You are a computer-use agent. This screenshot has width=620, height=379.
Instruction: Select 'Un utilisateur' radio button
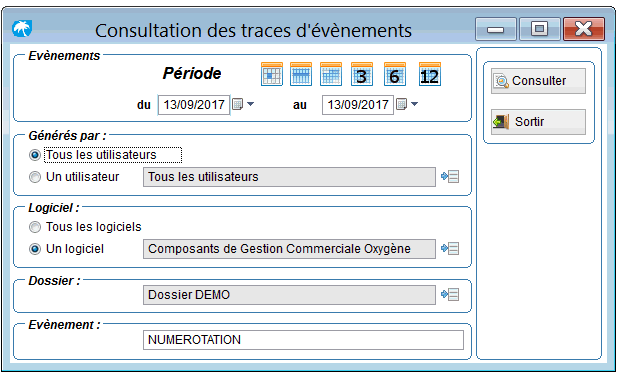[35, 177]
